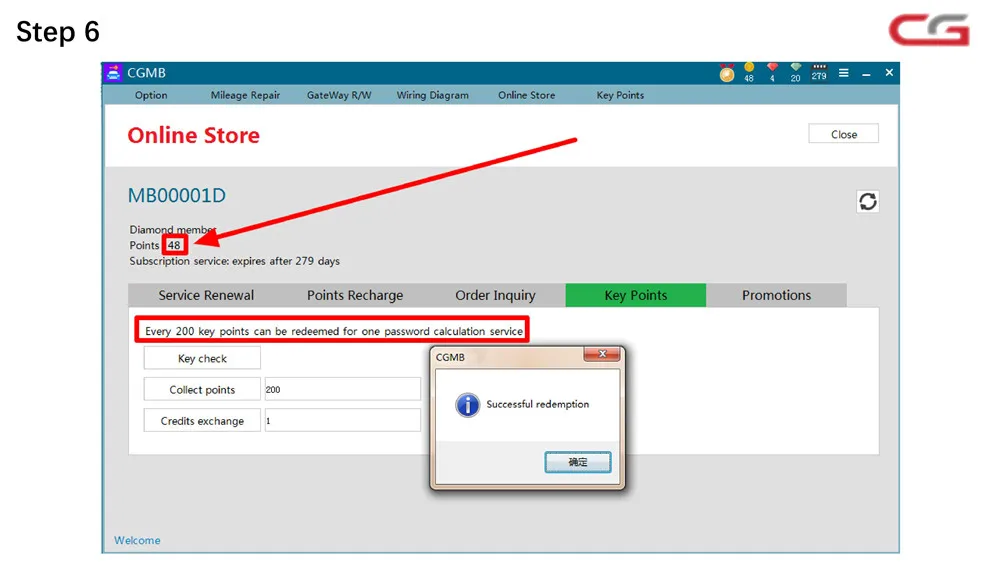
Task: Click the gold medal membership icon
Action: pos(726,73)
